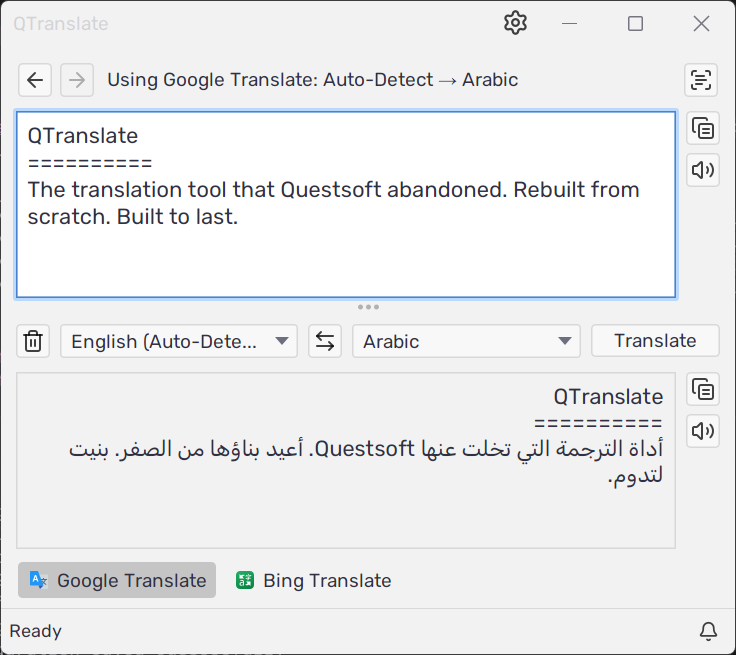Viewport: 736px width, 655px height.
Task: Open notifications bell in status bar
Action: pos(708,631)
